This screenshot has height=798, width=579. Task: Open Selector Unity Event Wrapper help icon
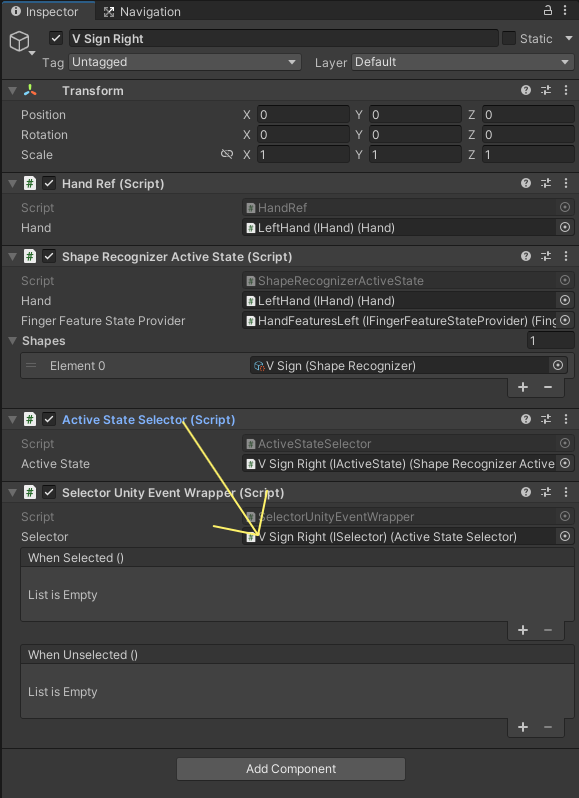pos(526,492)
